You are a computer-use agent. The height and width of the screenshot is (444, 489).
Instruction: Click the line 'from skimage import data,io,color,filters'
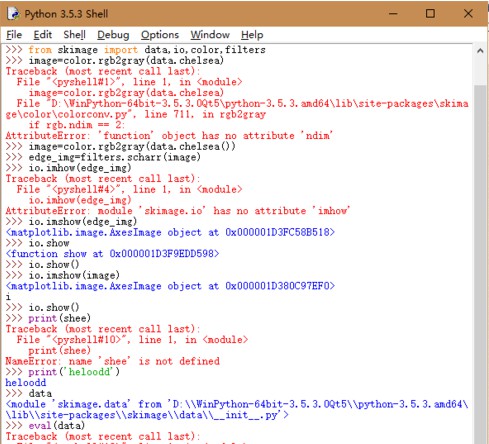click(x=147, y=50)
